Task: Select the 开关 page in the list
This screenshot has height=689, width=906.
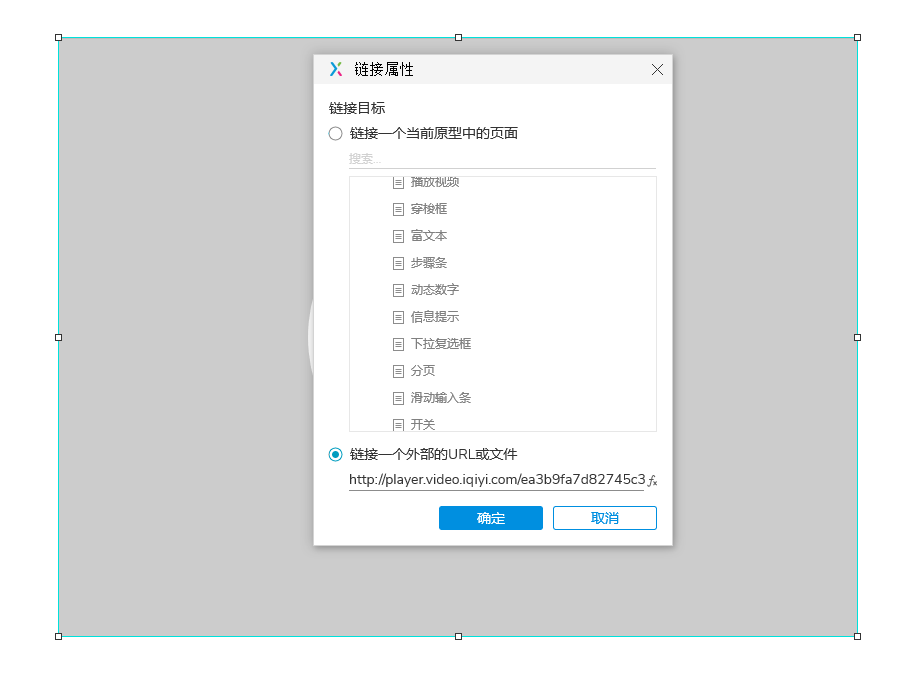Action: tap(423, 424)
